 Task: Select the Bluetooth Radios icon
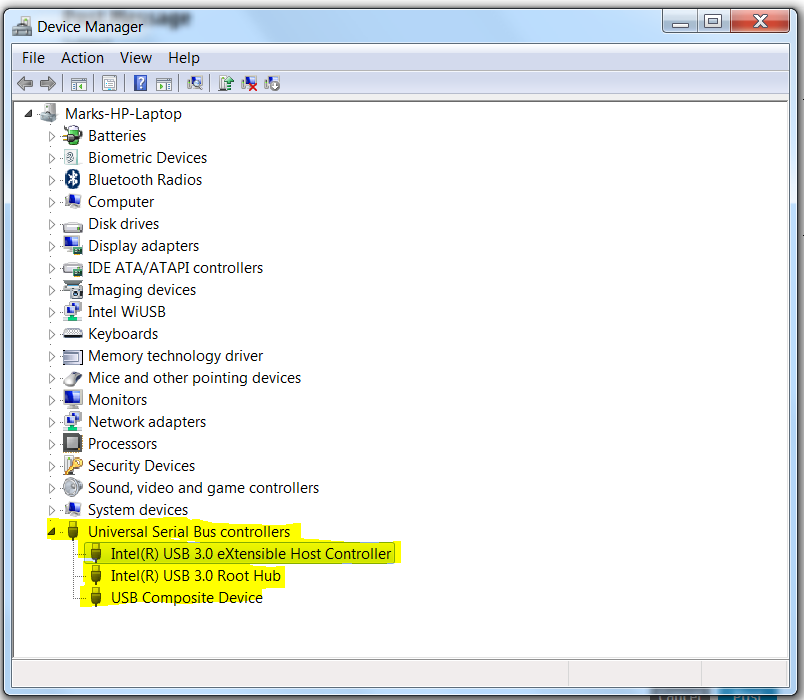point(73,179)
